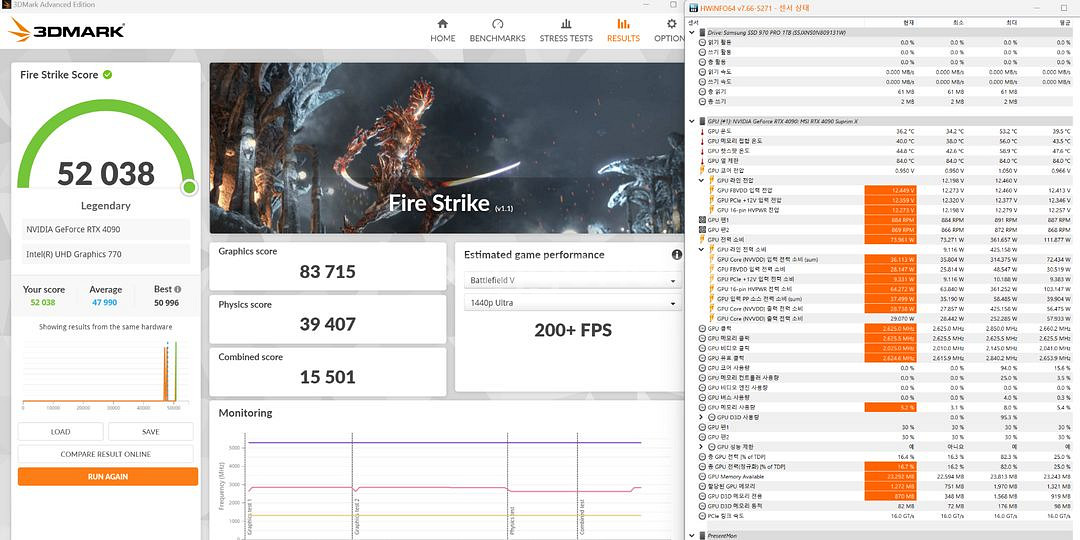Viewport: 1080px width, 540px height.
Task: Click the orange RUN AGAIN button
Action: 107,476
